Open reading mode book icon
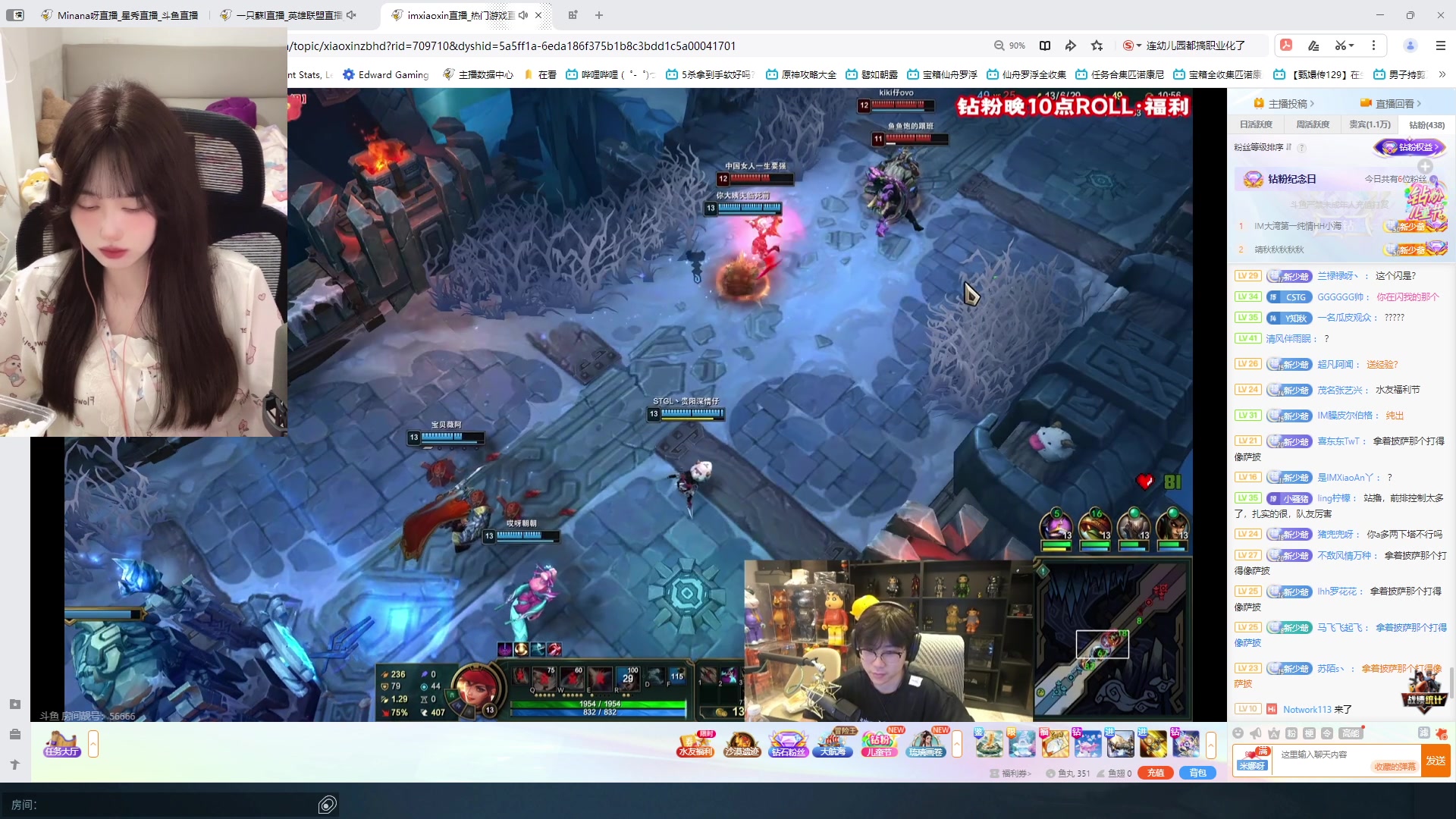 [x=1044, y=45]
